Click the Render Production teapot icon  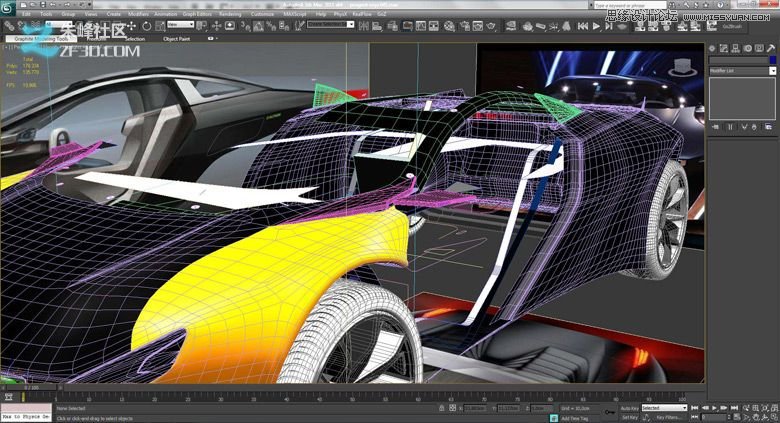(491, 26)
